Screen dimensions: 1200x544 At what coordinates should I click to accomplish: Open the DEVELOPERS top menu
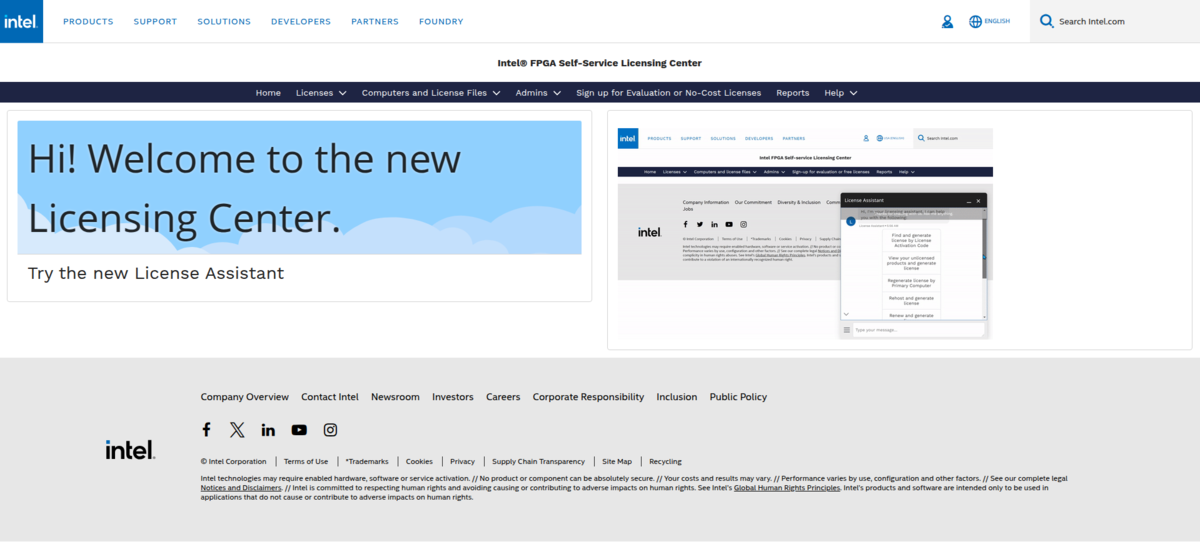301,21
